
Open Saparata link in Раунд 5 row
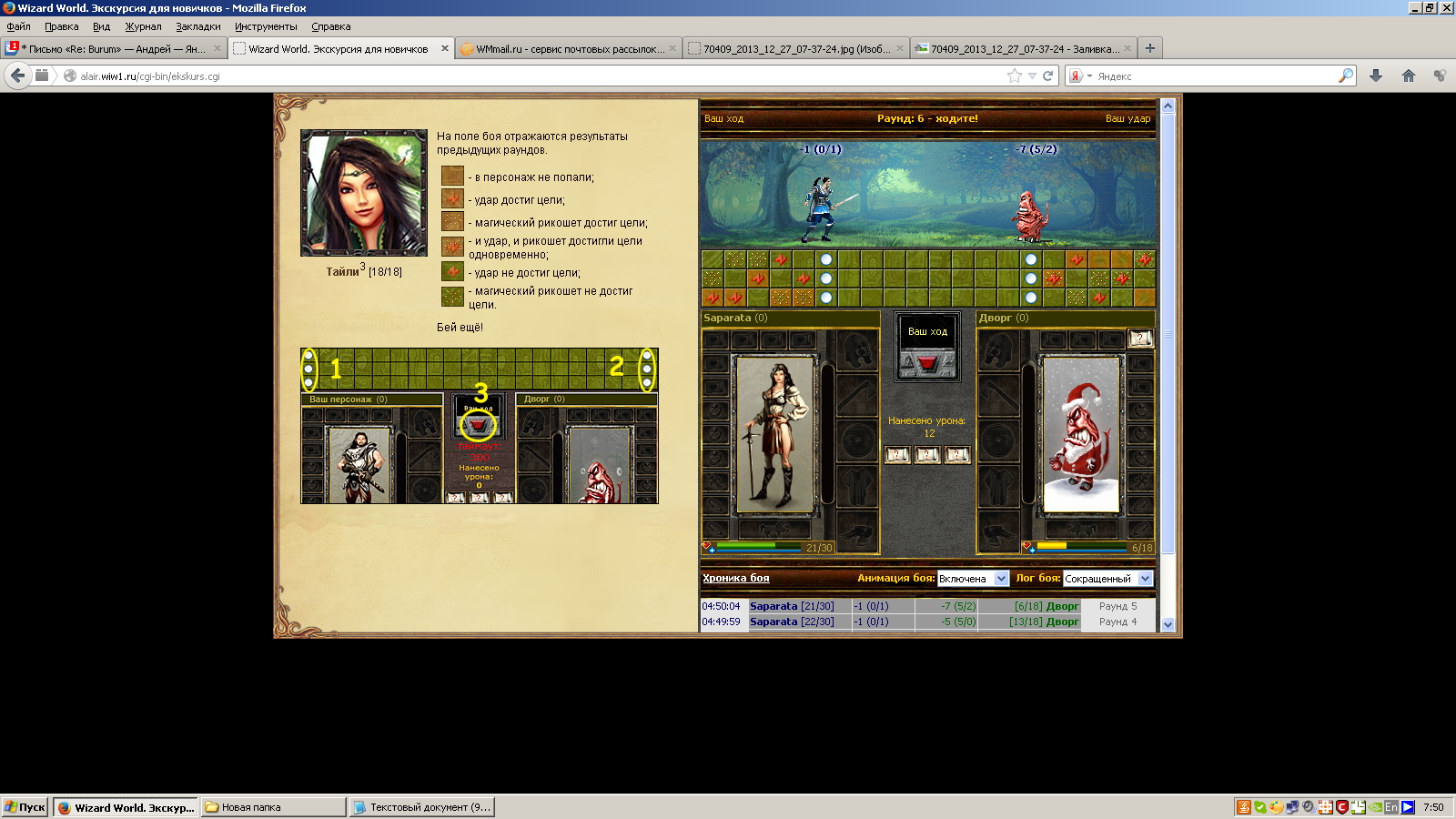[773, 606]
